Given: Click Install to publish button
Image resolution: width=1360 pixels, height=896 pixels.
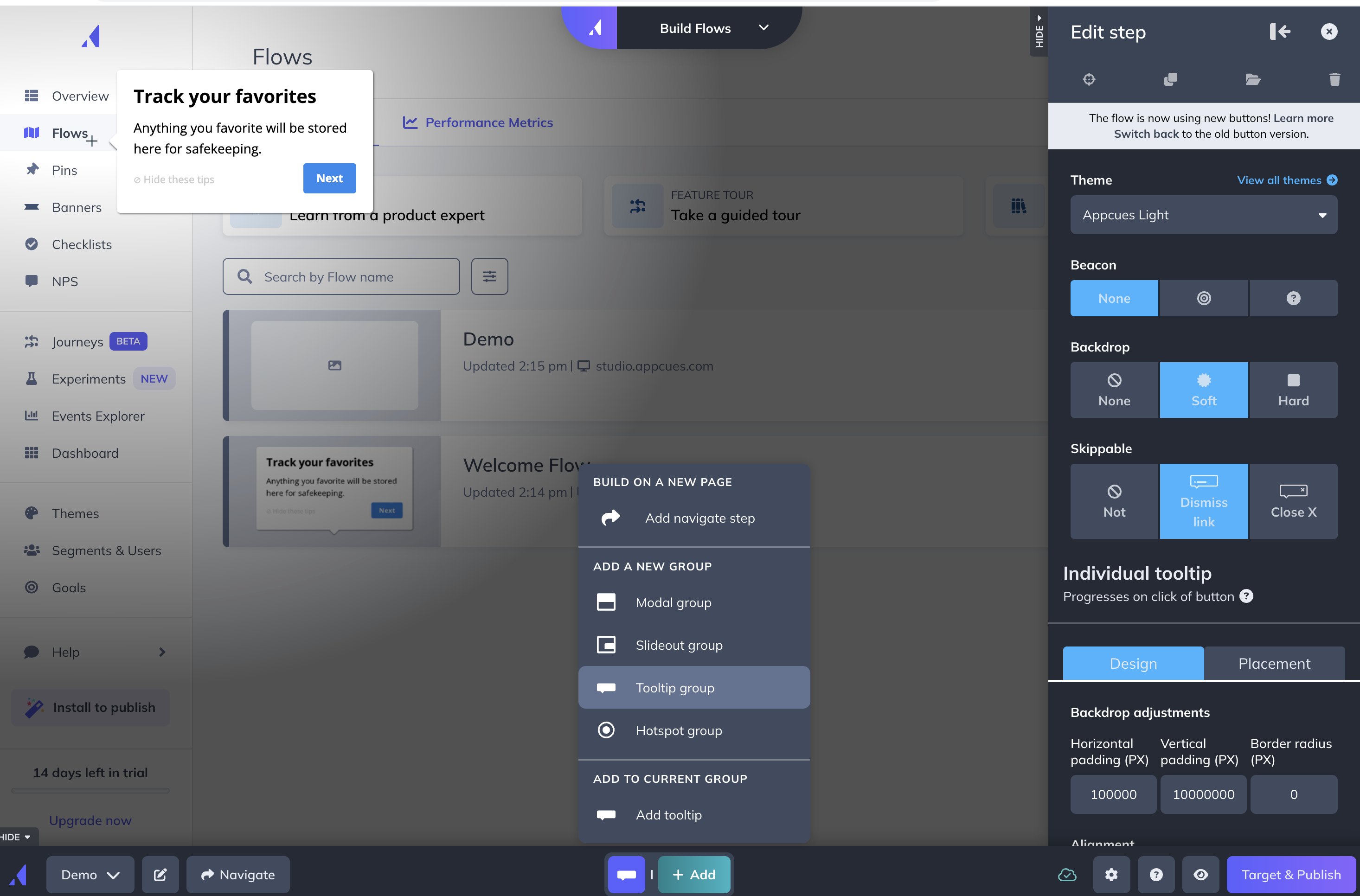Looking at the screenshot, I should click(x=90, y=707).
